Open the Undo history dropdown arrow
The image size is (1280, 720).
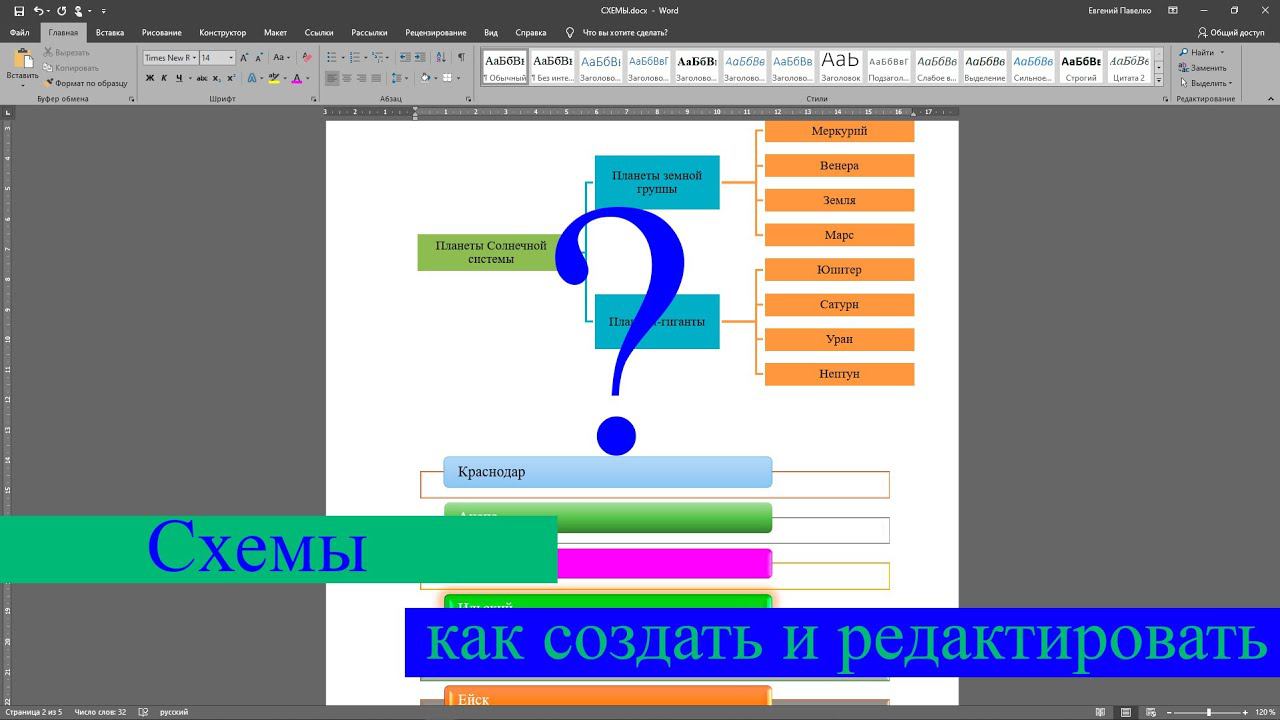coord(49,11)
